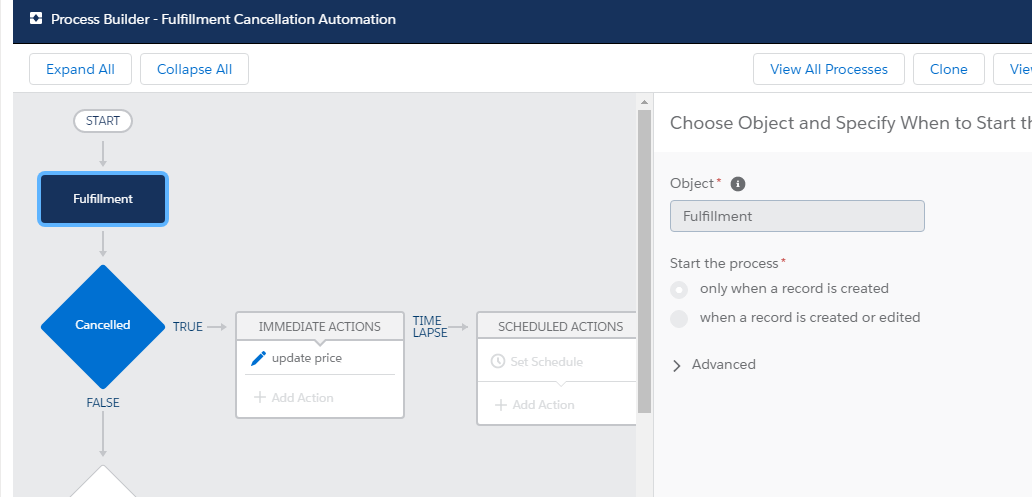Click Expand All button
The width and height of the screenshot is (1032, 497).
pos(80,69)
